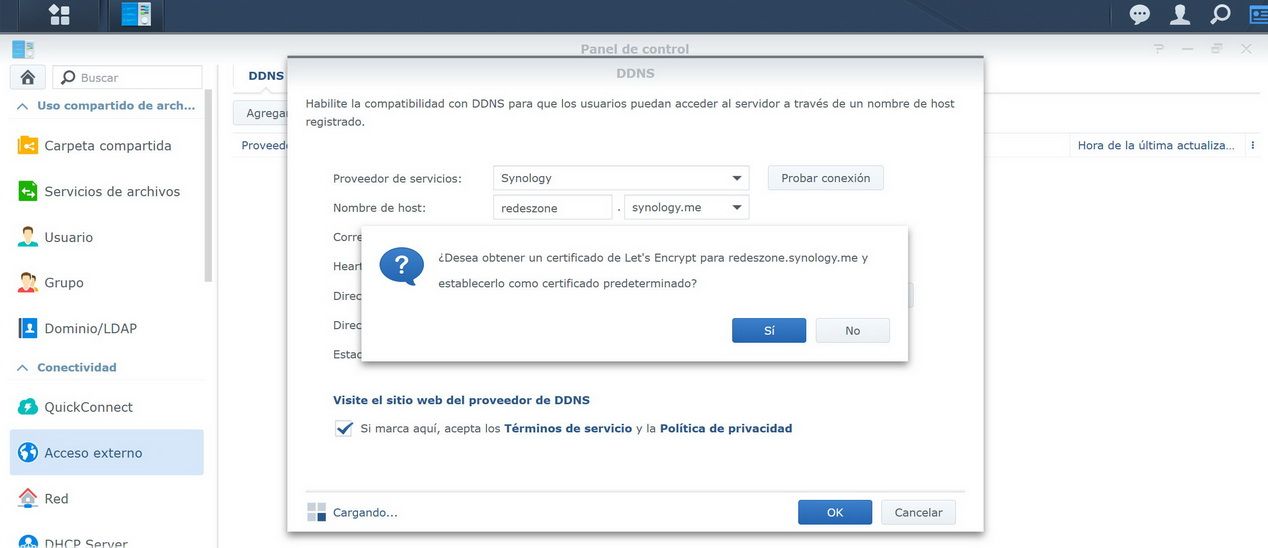Click the Buscar search field
Viewport: 1268px width, 548px height.
[x=127, y=77]
